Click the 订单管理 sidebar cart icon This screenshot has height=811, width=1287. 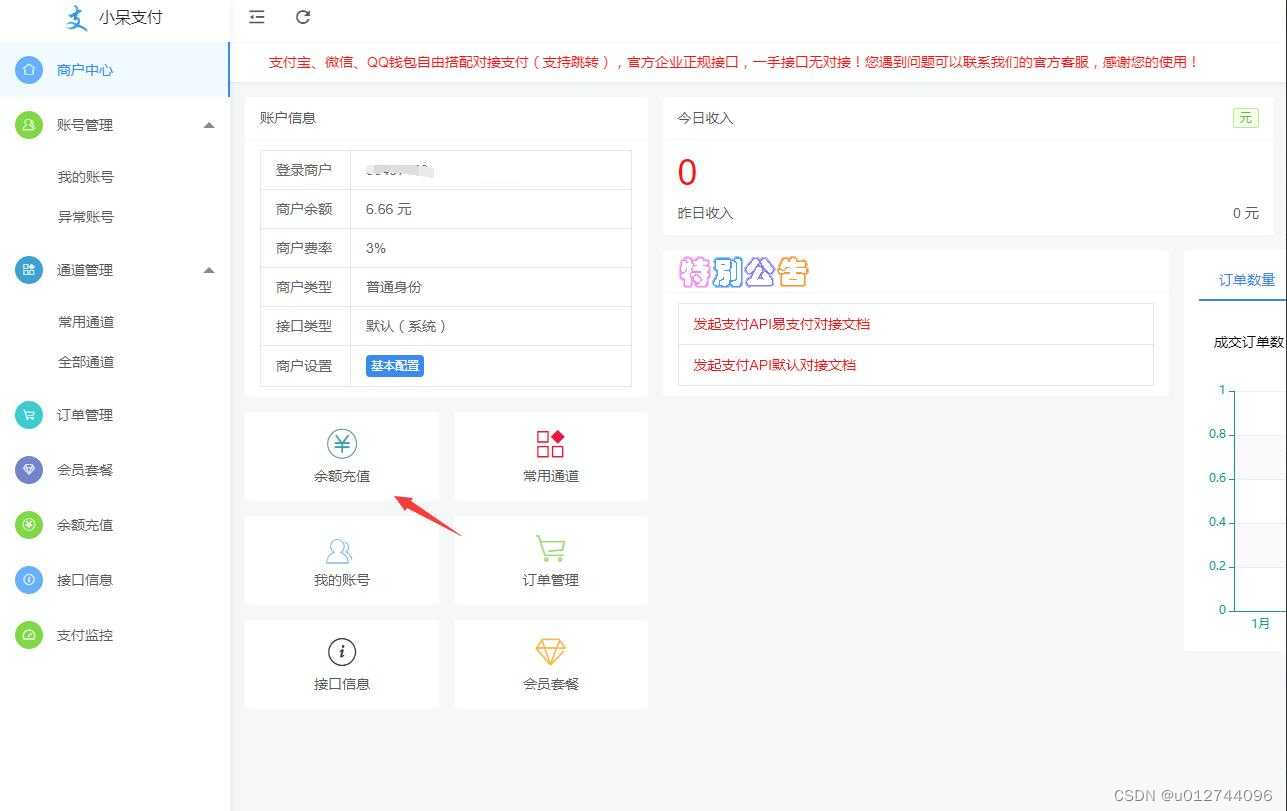[x=29, y=415]
